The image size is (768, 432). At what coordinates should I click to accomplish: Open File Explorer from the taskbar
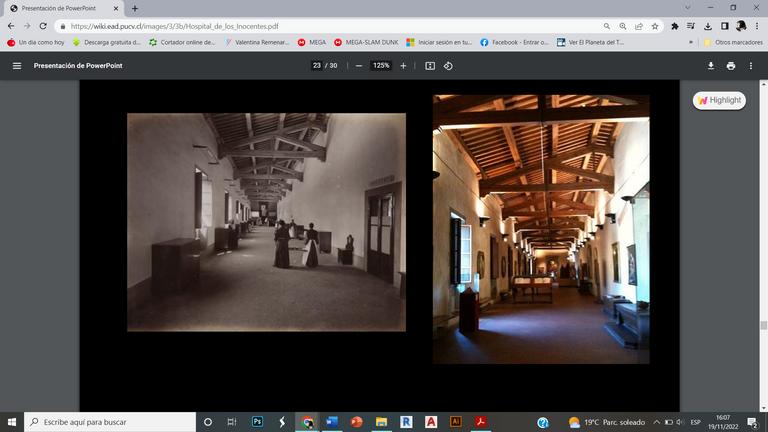click(x=381, y=422)
